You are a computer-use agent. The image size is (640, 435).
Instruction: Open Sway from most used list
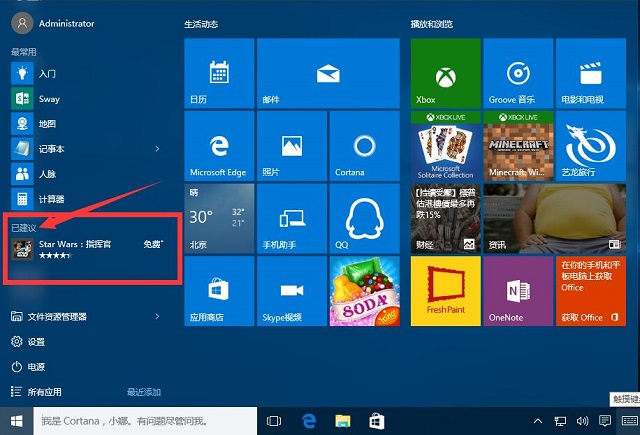86,99
